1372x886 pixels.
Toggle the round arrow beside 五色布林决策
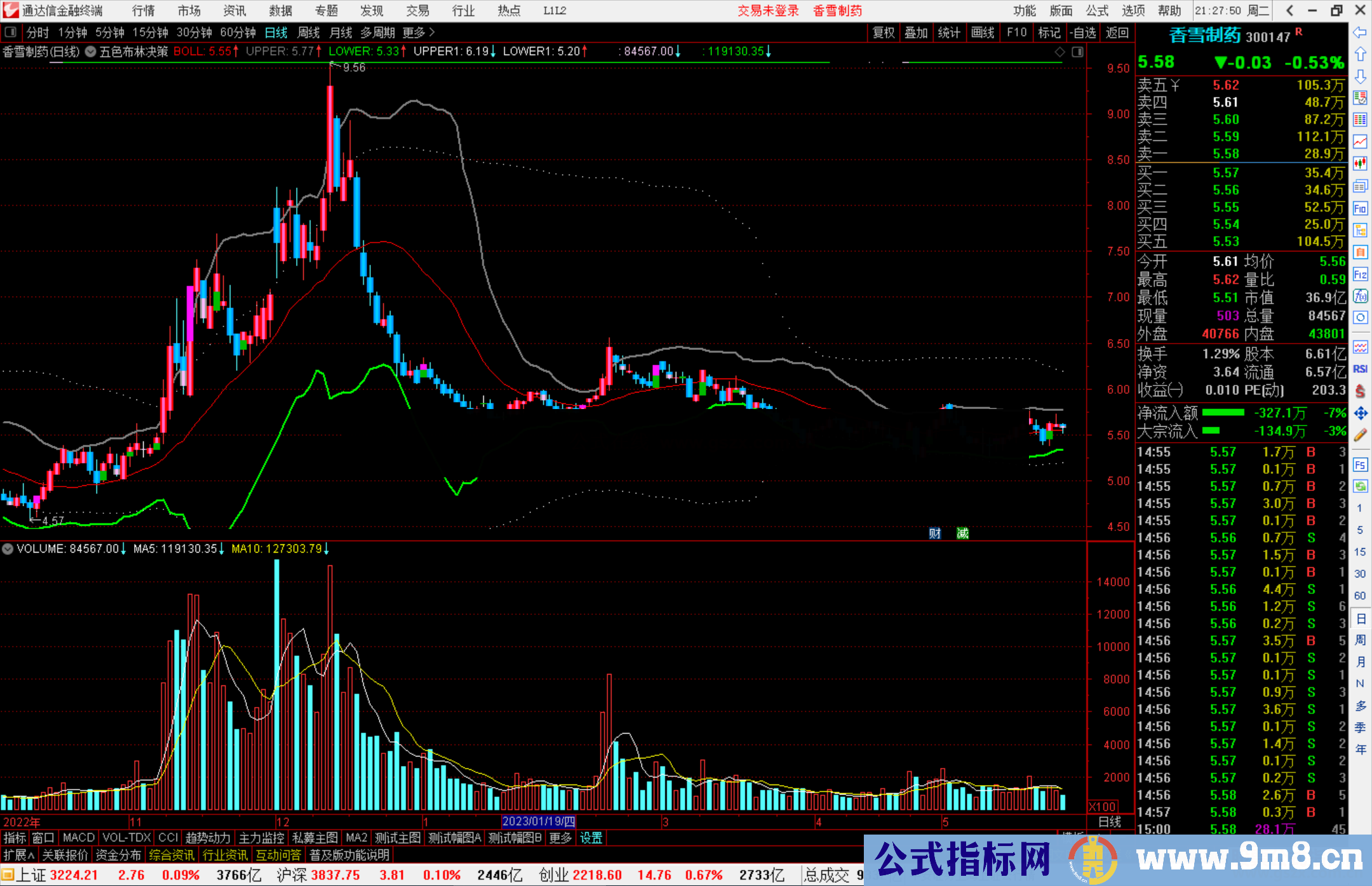91,51
